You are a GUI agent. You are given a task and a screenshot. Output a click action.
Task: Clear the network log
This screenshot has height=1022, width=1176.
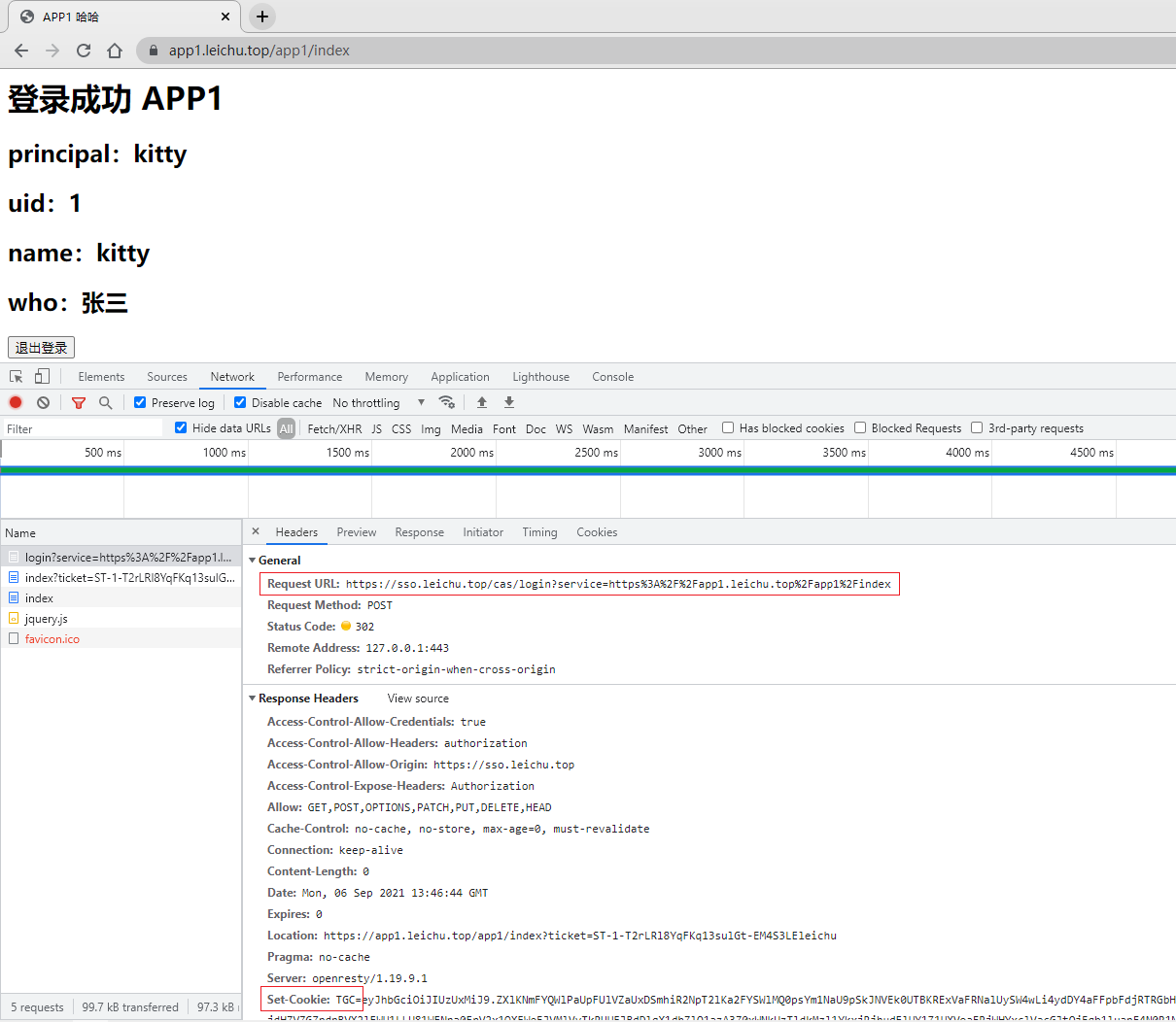pyautogui.click(x=43, y=402)
